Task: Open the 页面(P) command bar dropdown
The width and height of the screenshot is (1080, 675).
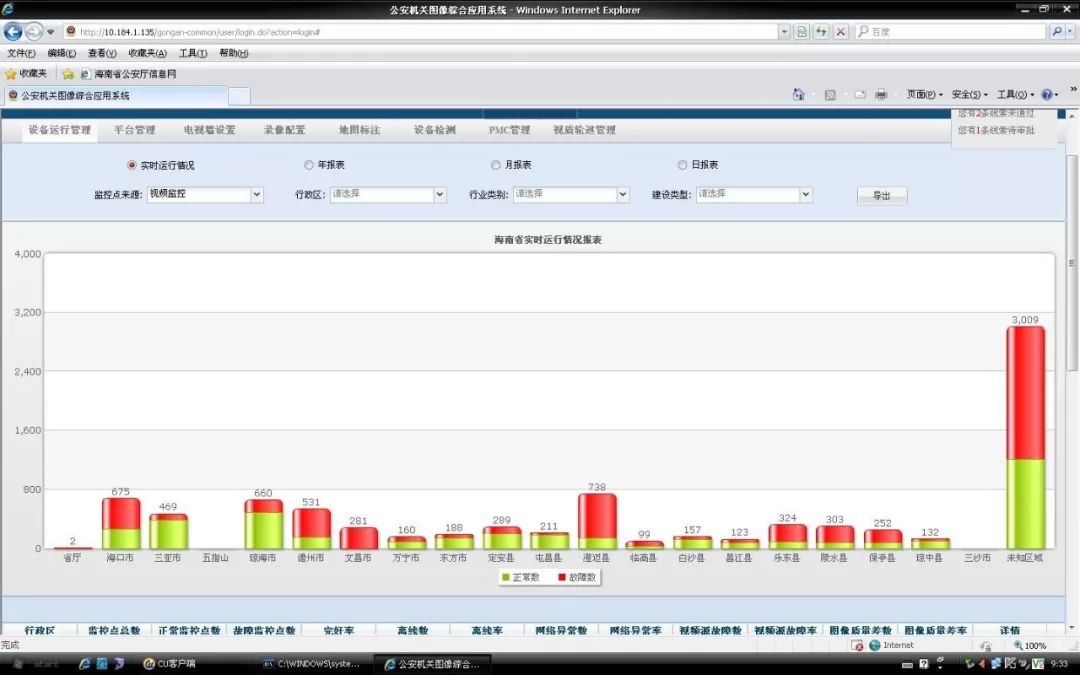Action: tap(924, 94)
